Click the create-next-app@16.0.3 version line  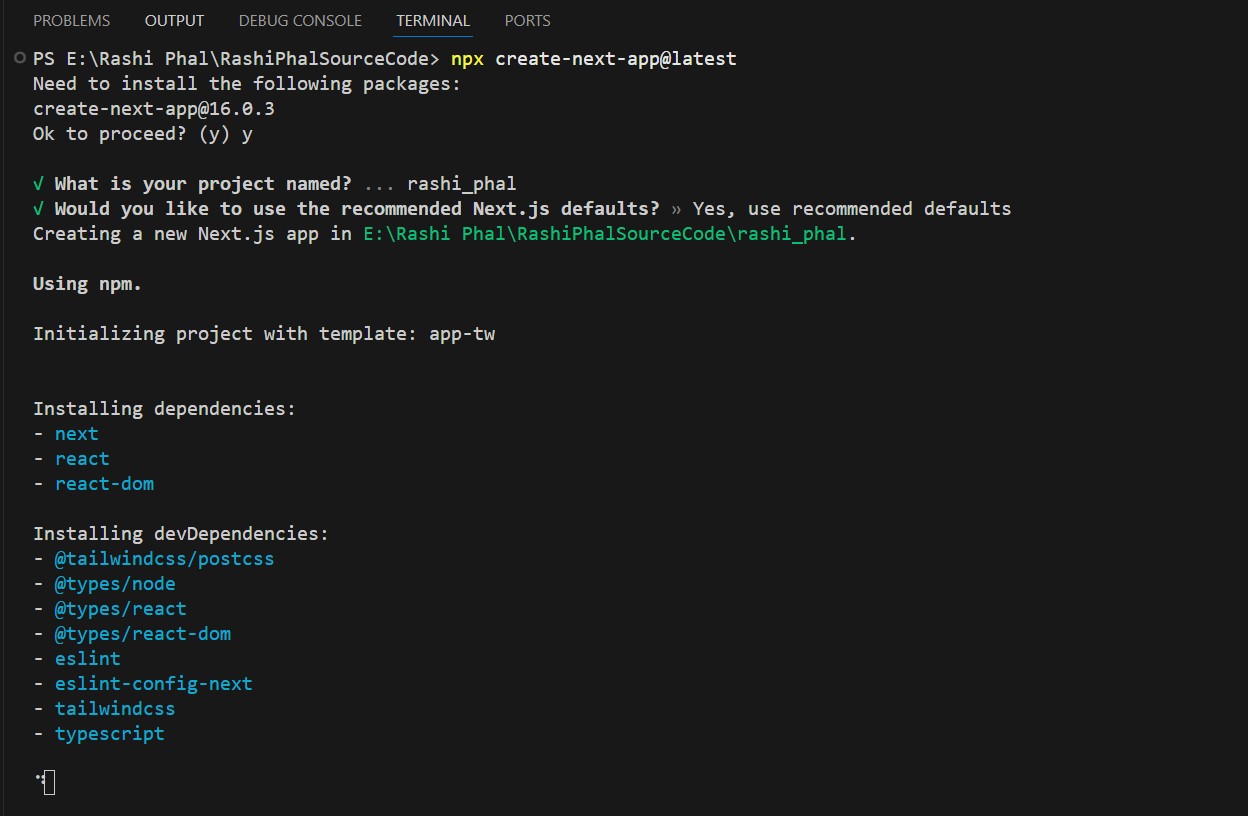(x=153, y=109)
